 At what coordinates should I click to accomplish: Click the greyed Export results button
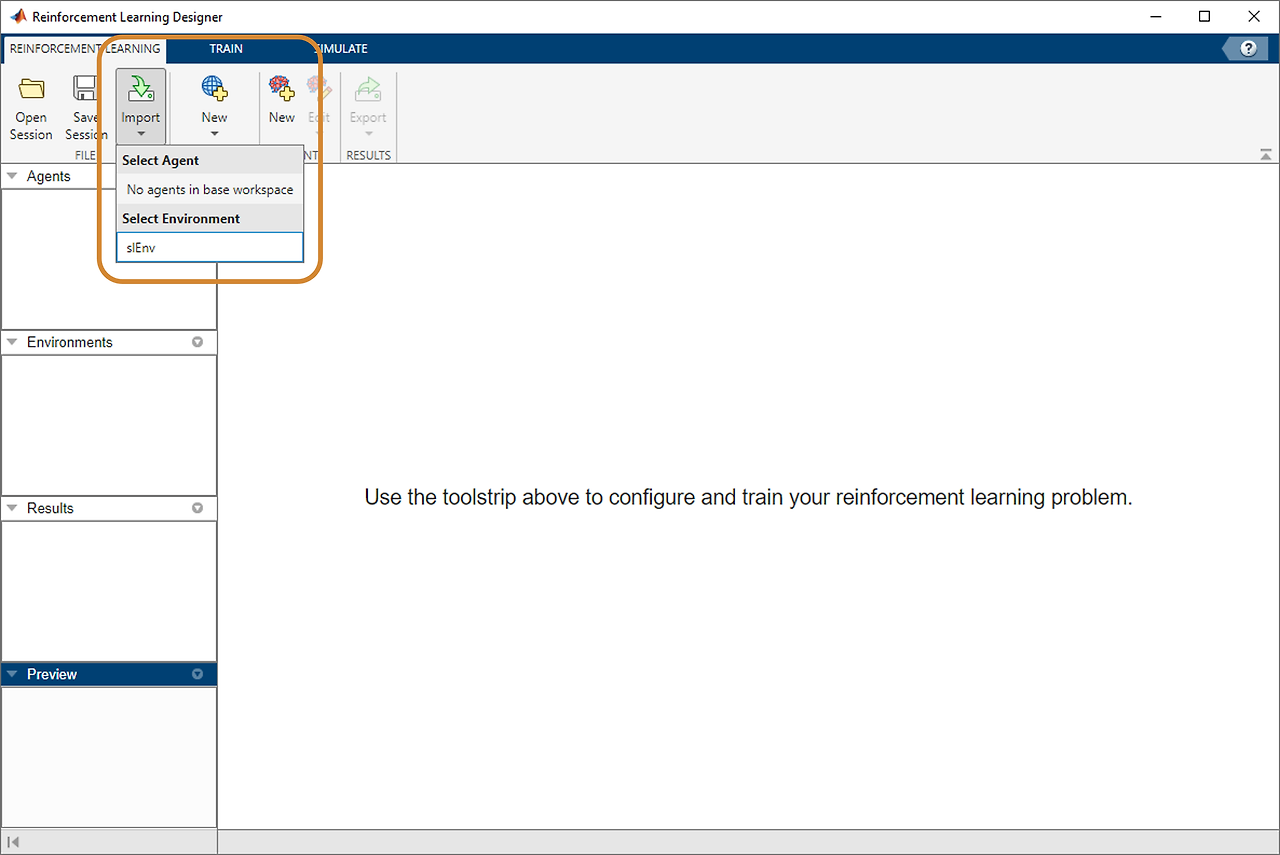pos(368,107)
